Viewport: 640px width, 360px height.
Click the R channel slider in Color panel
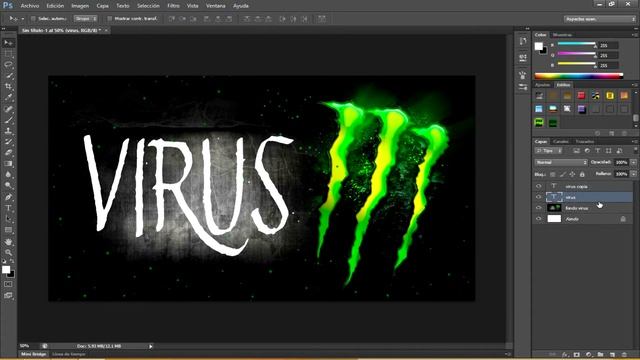point(577,44)
